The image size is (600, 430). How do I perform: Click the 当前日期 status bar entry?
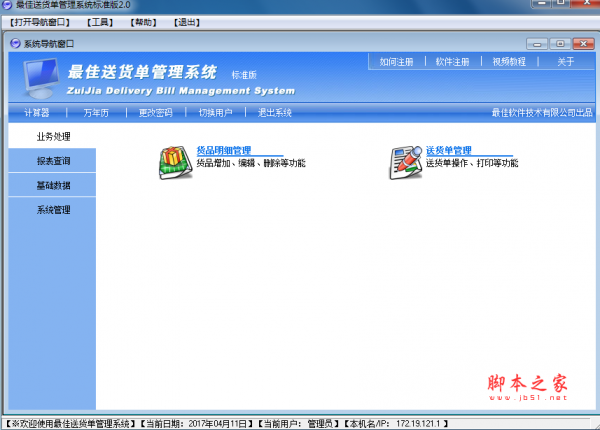[196, 423]
